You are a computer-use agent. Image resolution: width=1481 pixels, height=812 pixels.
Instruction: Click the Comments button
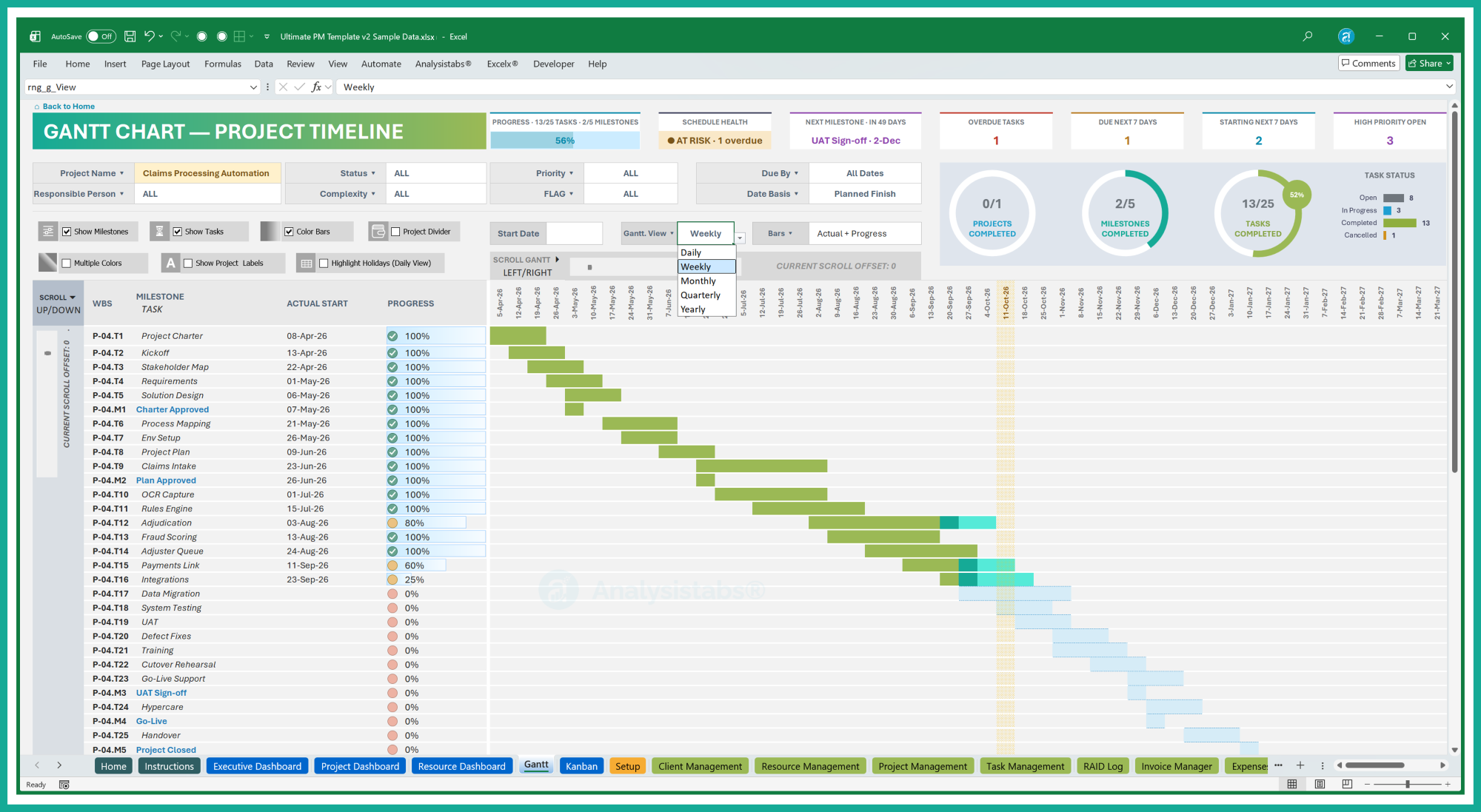[x=1368, y=63]
